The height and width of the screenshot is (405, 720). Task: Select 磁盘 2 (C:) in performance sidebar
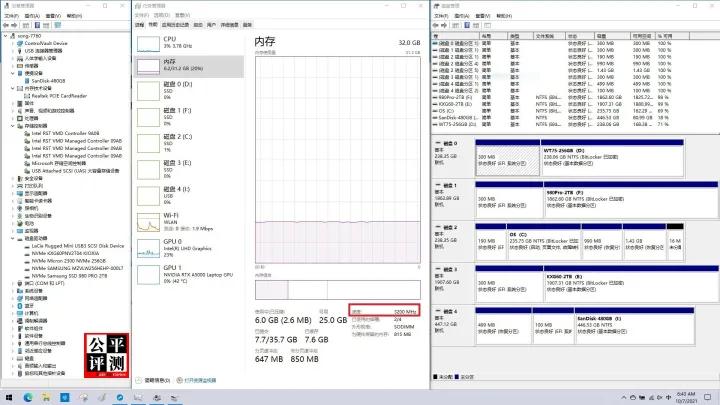[x=188, y=143]
